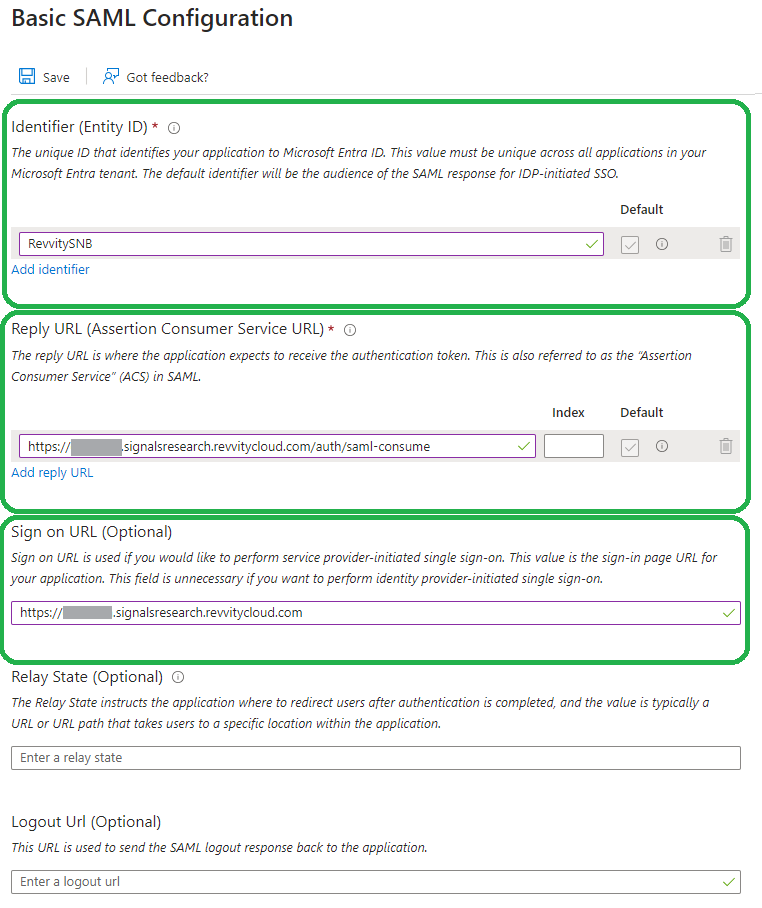This screenshot has width=762, height=908.
Task: Open the Got feedback? link
Action: point(167,77)
